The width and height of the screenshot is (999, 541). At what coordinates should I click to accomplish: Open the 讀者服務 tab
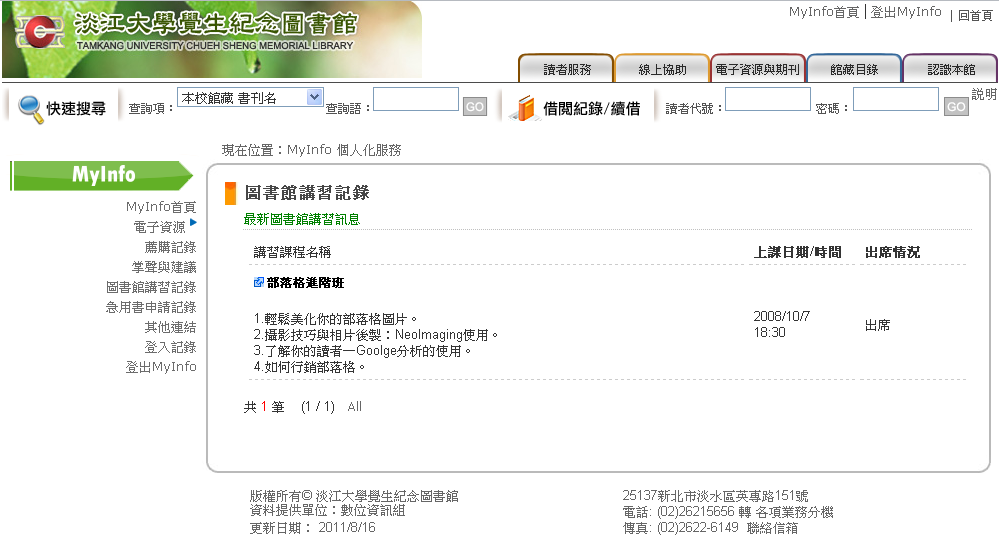pos(566,69)
